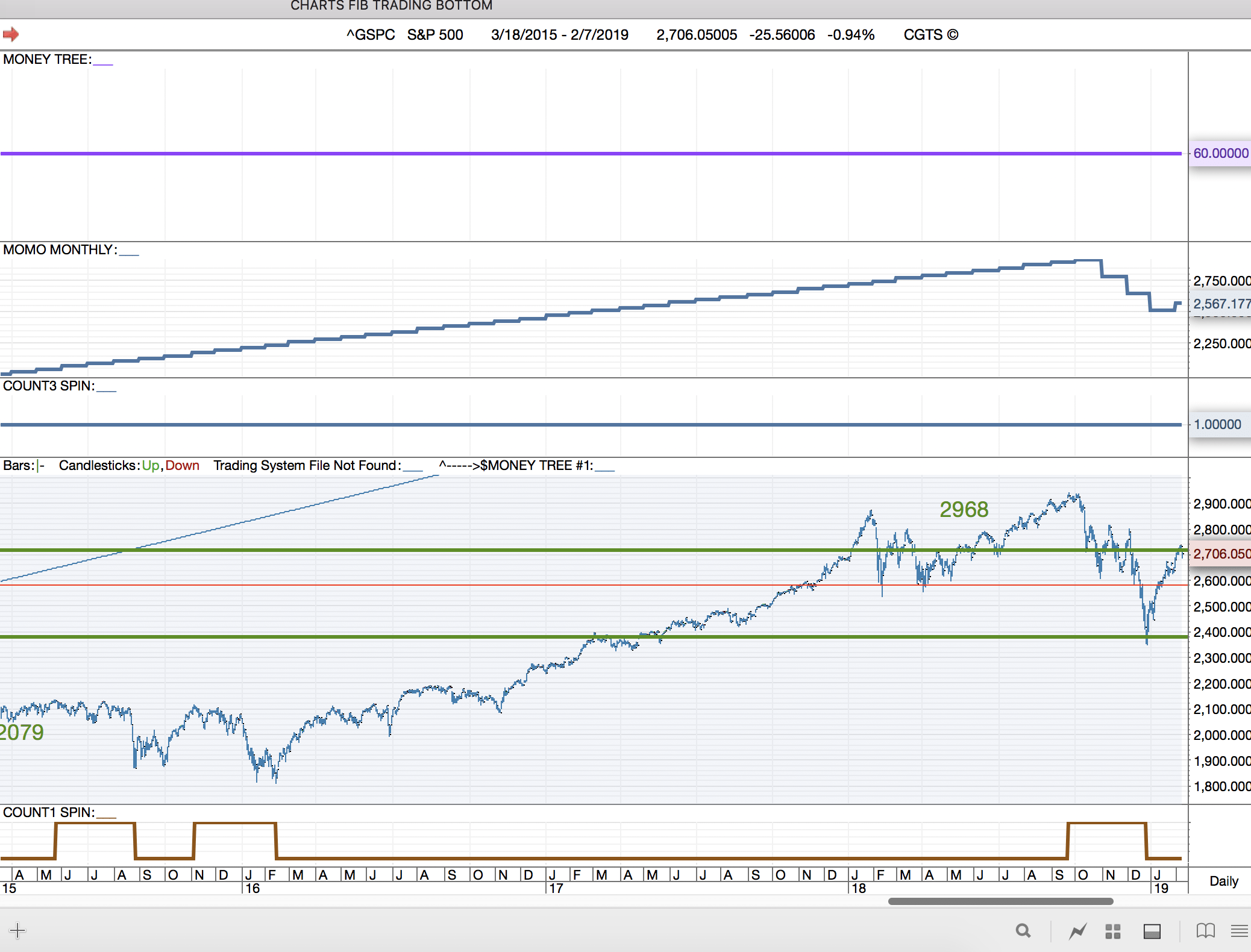Screen dimensions: 1251x952
Task: Toggle the split bottom panel icon
Action: pos(1152,932)
